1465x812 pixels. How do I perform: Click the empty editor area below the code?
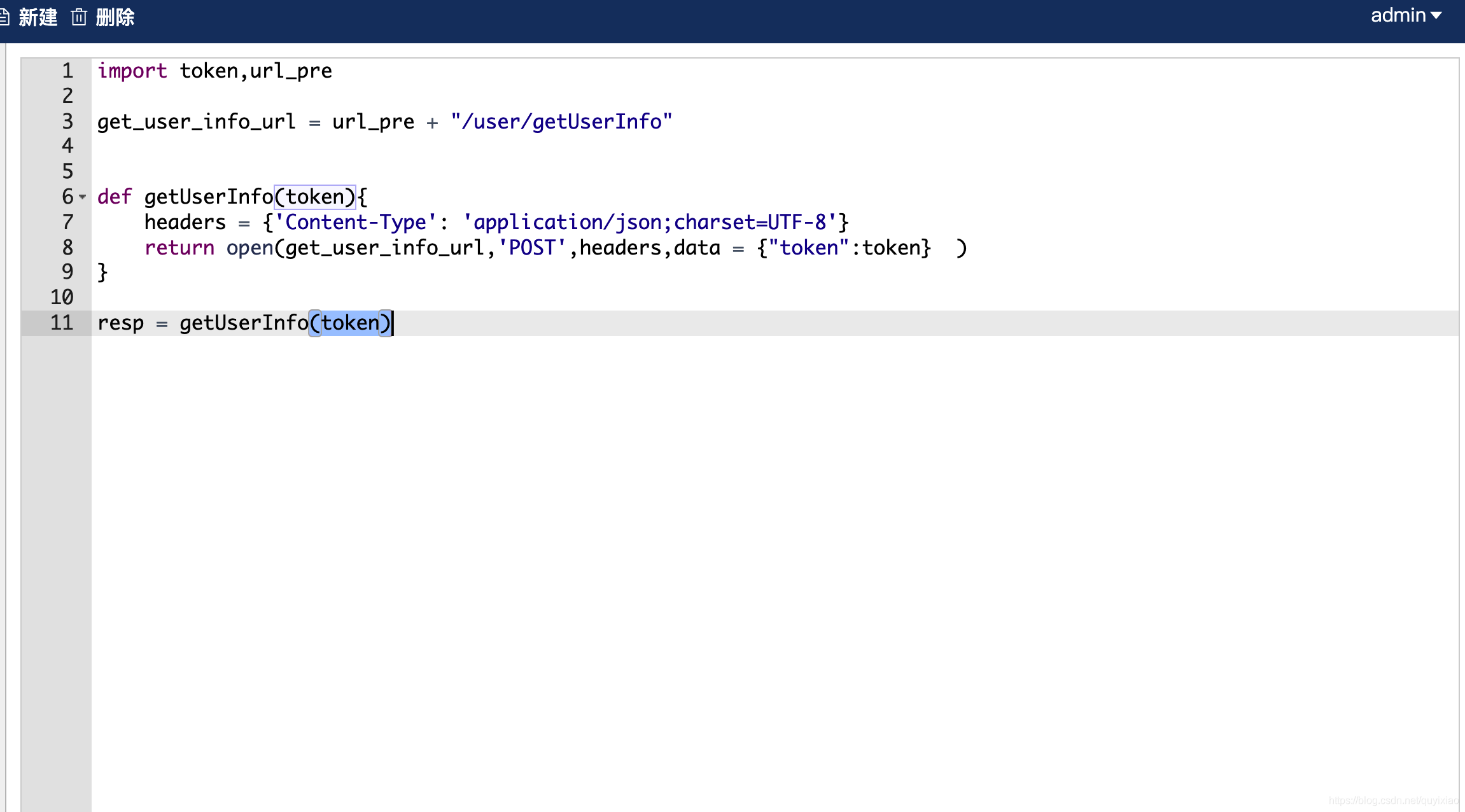click(x=775, y=573)
